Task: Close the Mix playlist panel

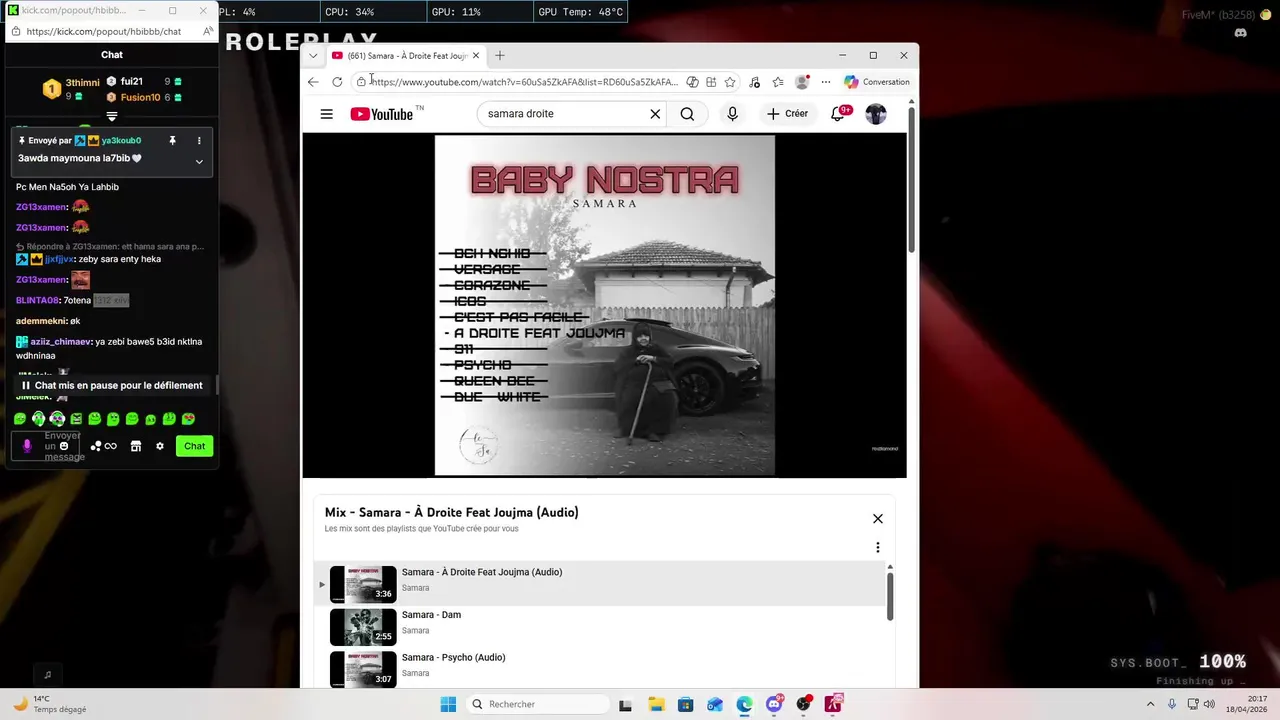Action: 878,518
